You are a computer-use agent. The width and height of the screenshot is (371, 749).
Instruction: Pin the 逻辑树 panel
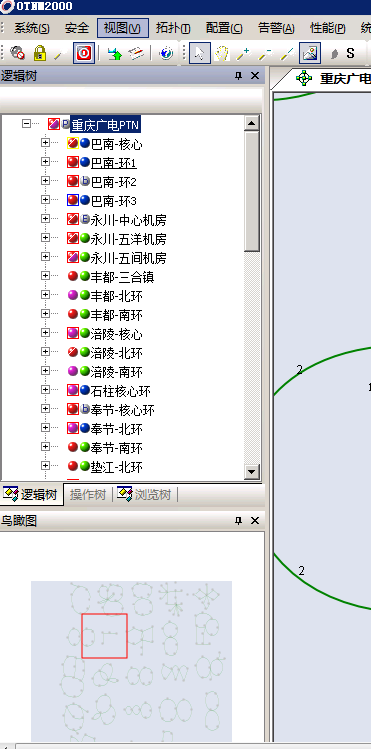239,76
